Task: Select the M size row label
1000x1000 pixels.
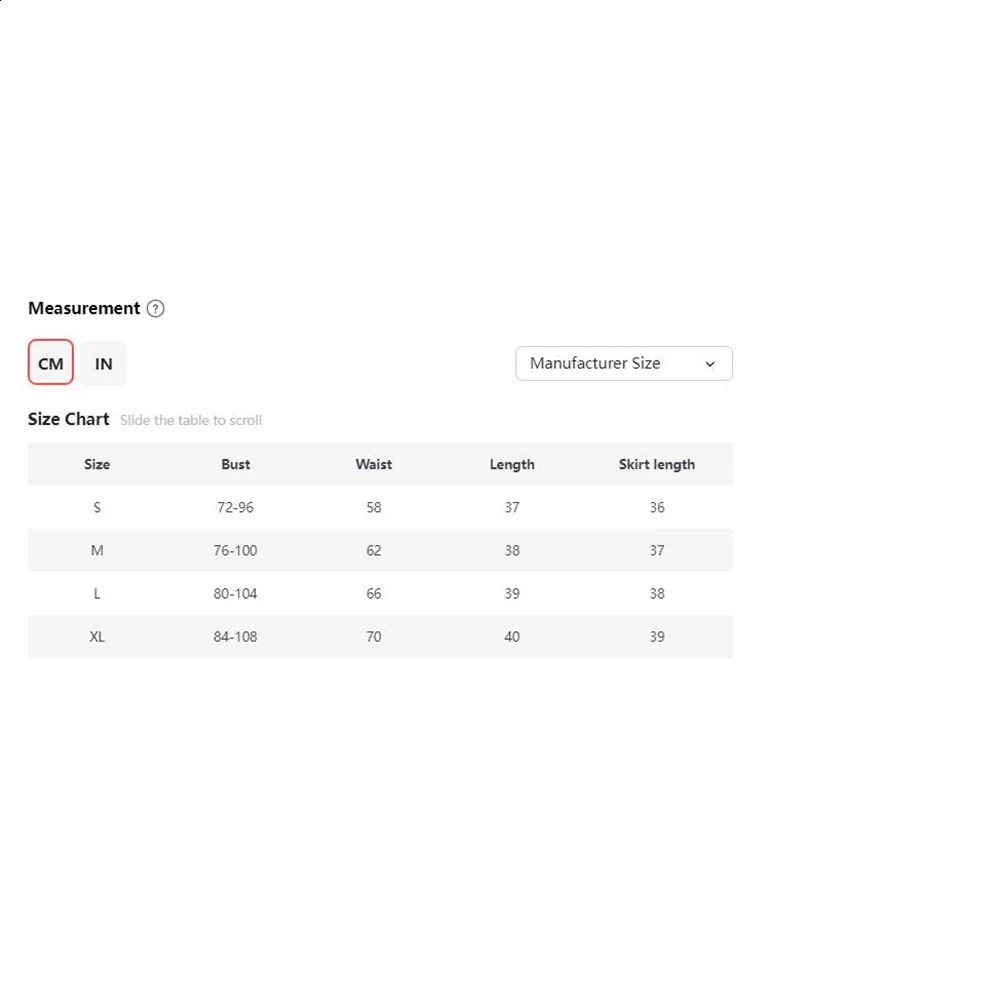Action: point(97,550)
